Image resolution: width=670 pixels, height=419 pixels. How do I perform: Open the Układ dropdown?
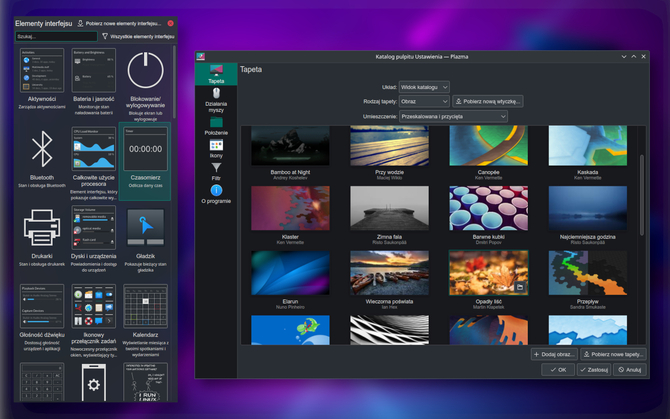(424, 87)
